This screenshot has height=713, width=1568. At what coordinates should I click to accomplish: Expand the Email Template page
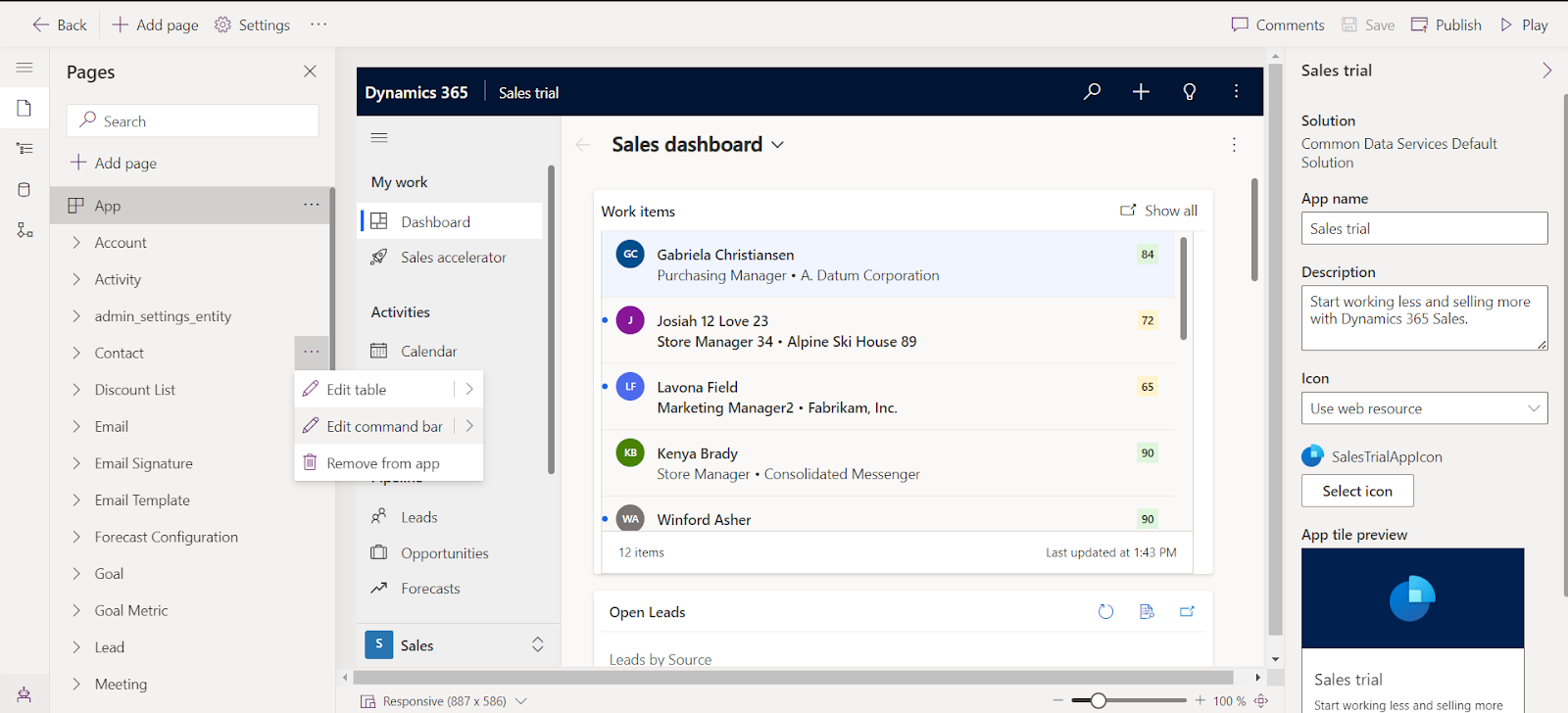(76, 500)
